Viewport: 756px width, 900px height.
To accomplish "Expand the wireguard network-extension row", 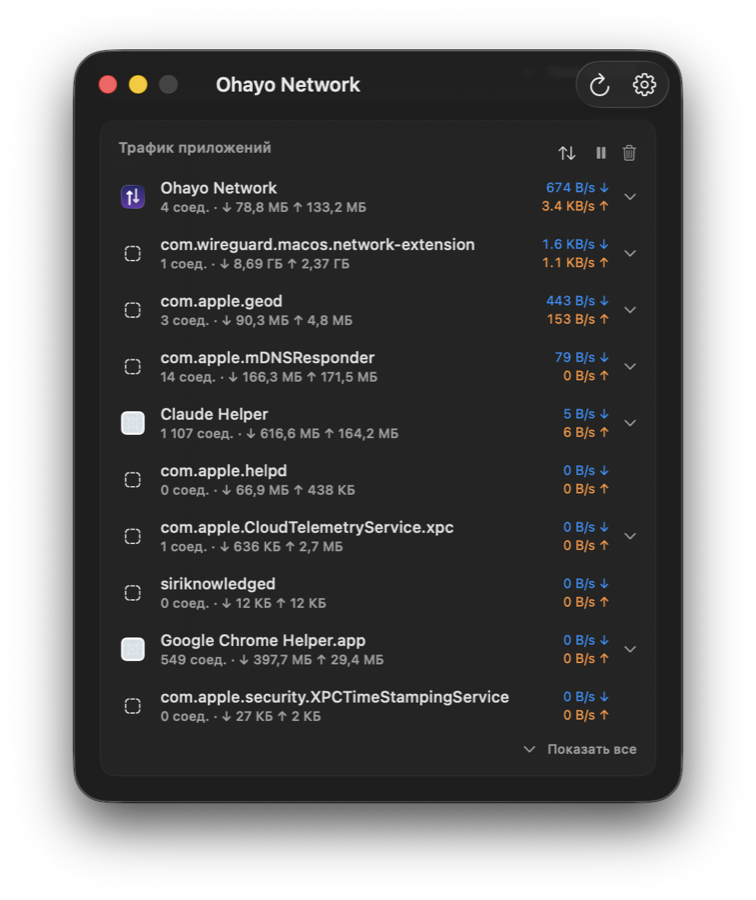I will [630, 253].
